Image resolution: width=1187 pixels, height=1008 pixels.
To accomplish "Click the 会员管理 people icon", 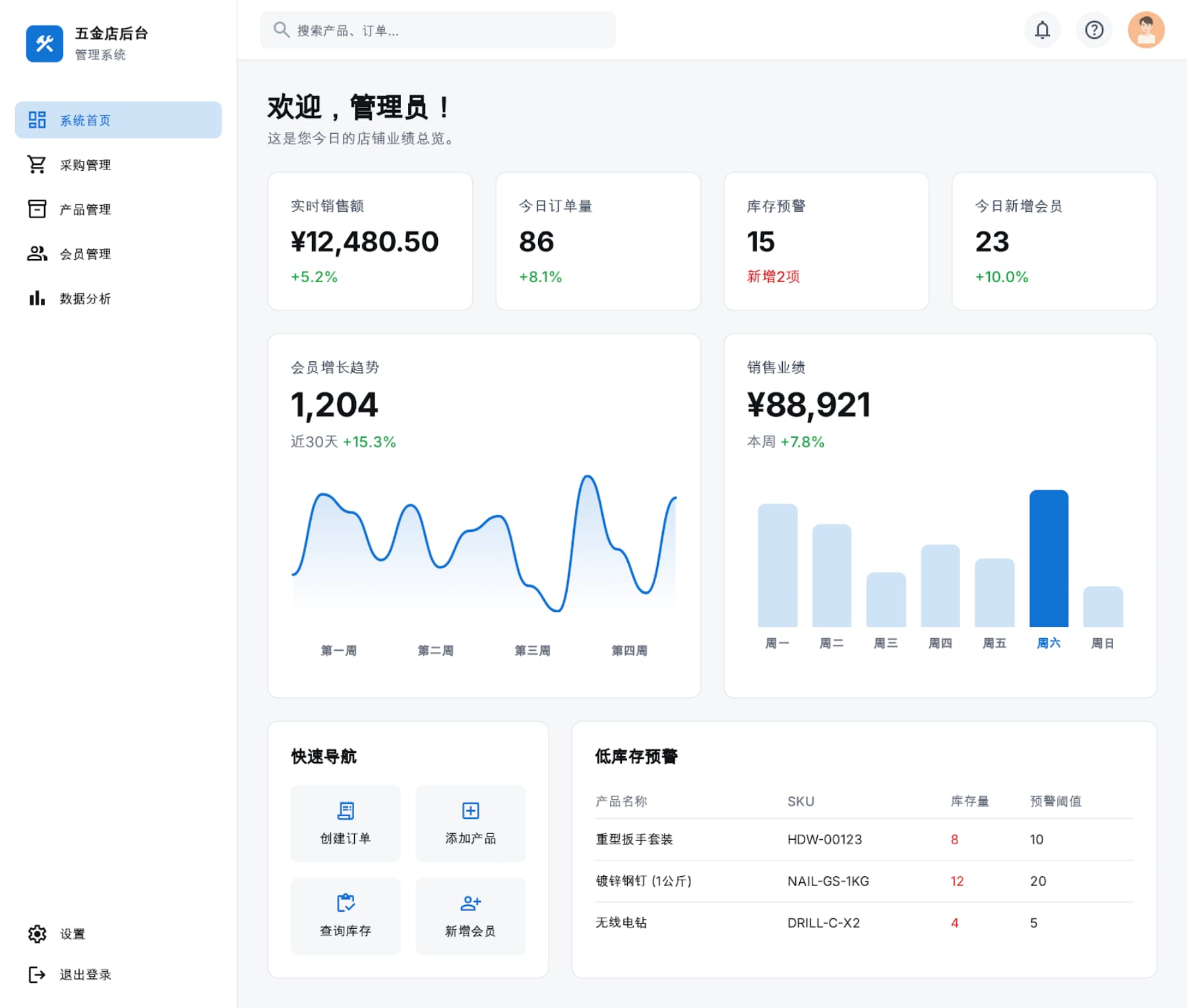I will 37,254.
